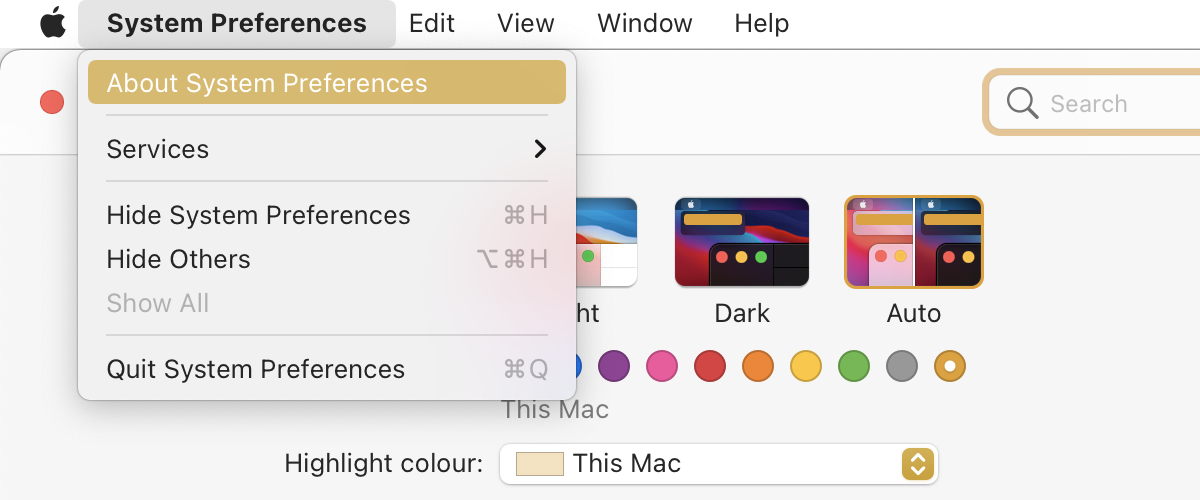This screenshot has width=1200, height=500.
Task: Choose the orange accent colour
Action: [758, 367]
